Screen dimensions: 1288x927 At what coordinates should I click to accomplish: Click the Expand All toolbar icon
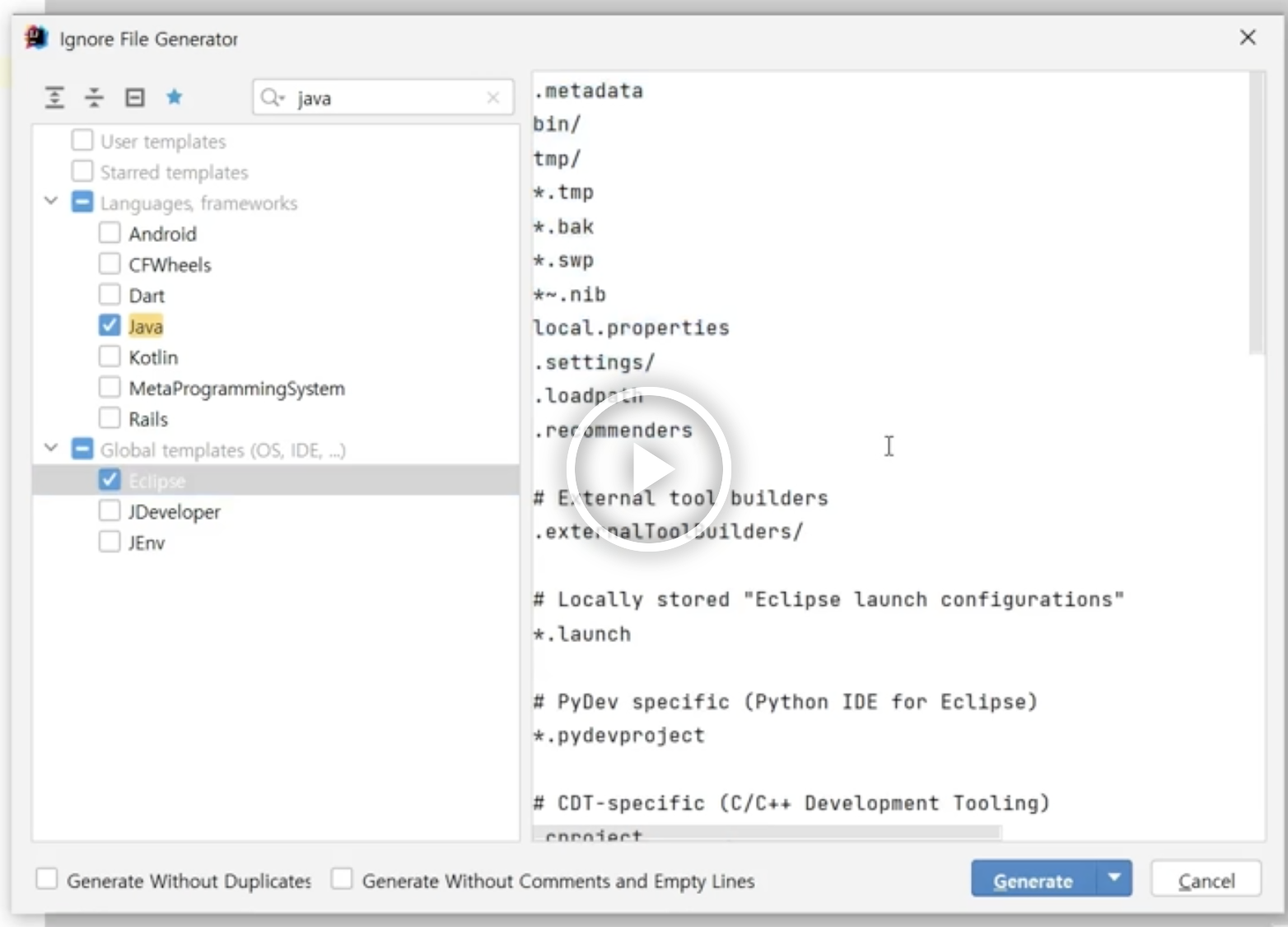click(x=54, y=98)
